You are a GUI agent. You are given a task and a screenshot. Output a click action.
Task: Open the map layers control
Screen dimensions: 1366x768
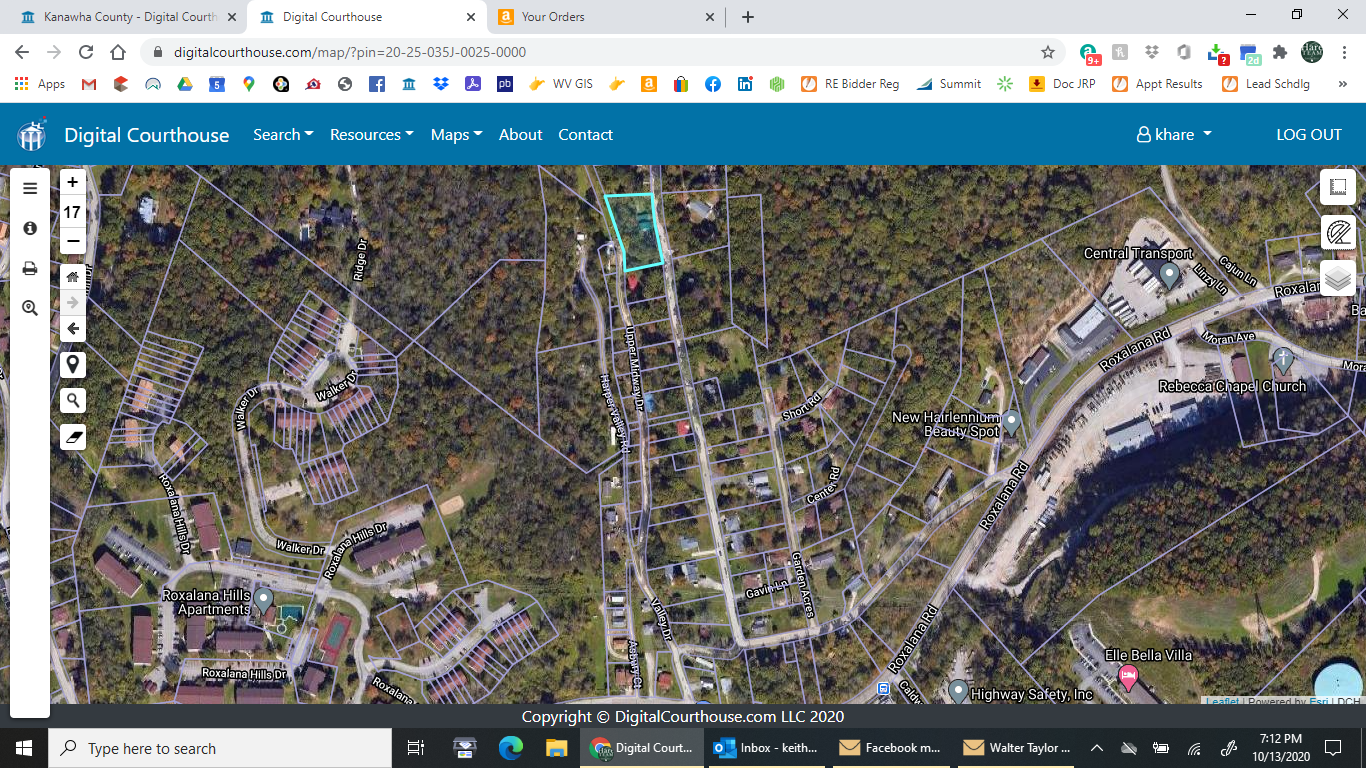click(1338, 278)
